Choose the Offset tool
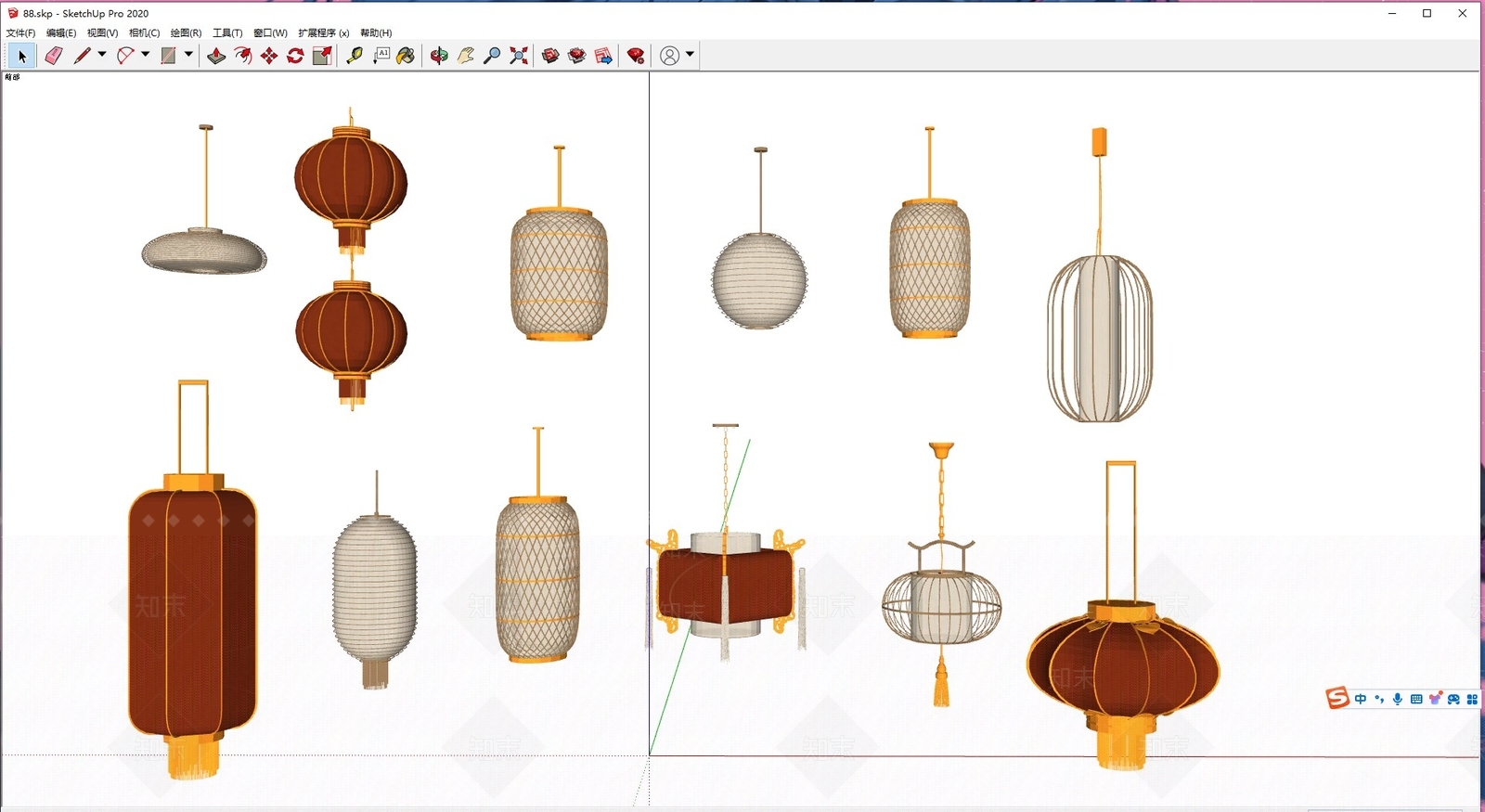 click(x=242, y=56)
